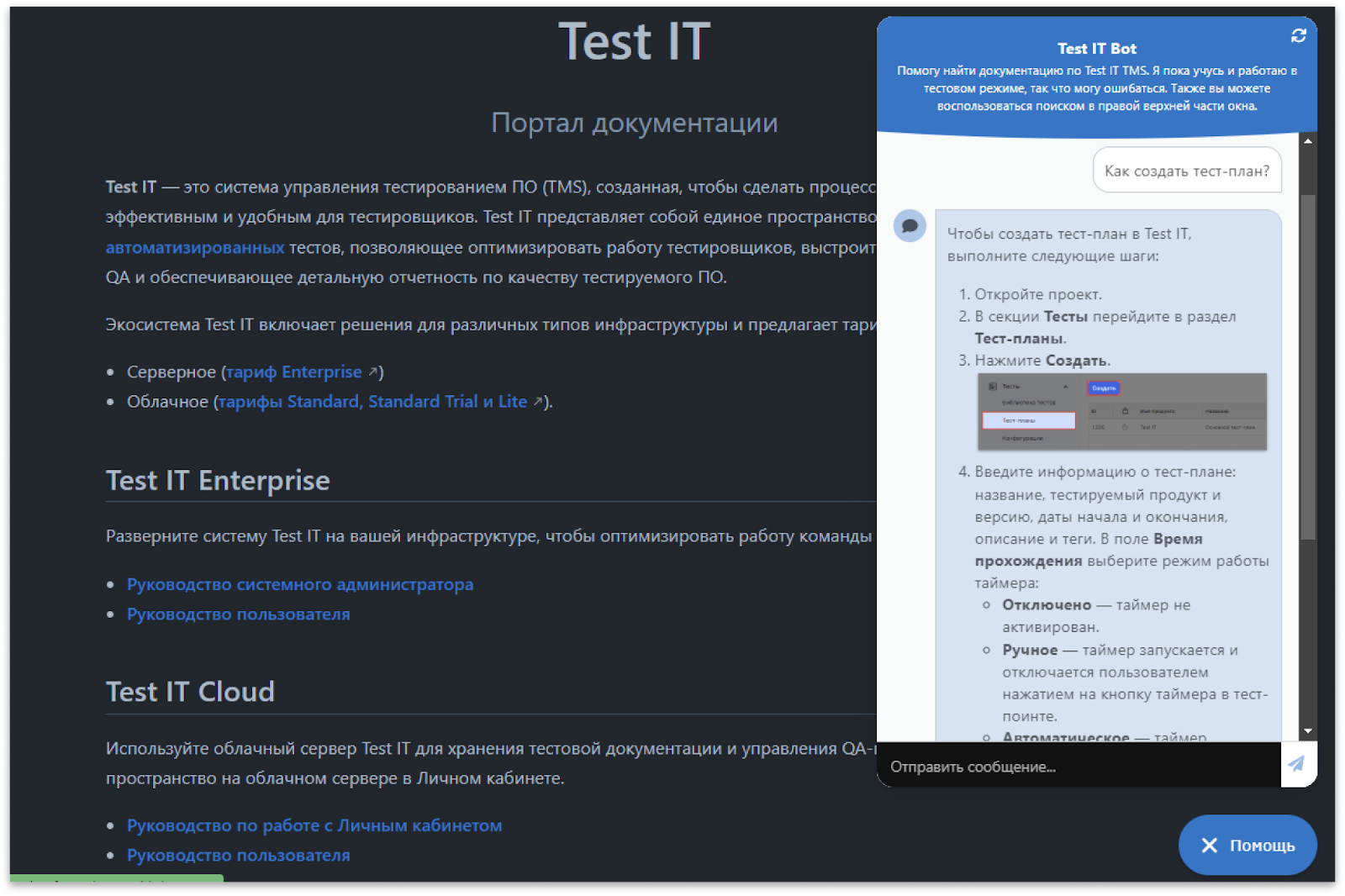Click the bot avatar speech bubble icon
The height and width of the screenshot is (896, 1345).
(910, 225)
